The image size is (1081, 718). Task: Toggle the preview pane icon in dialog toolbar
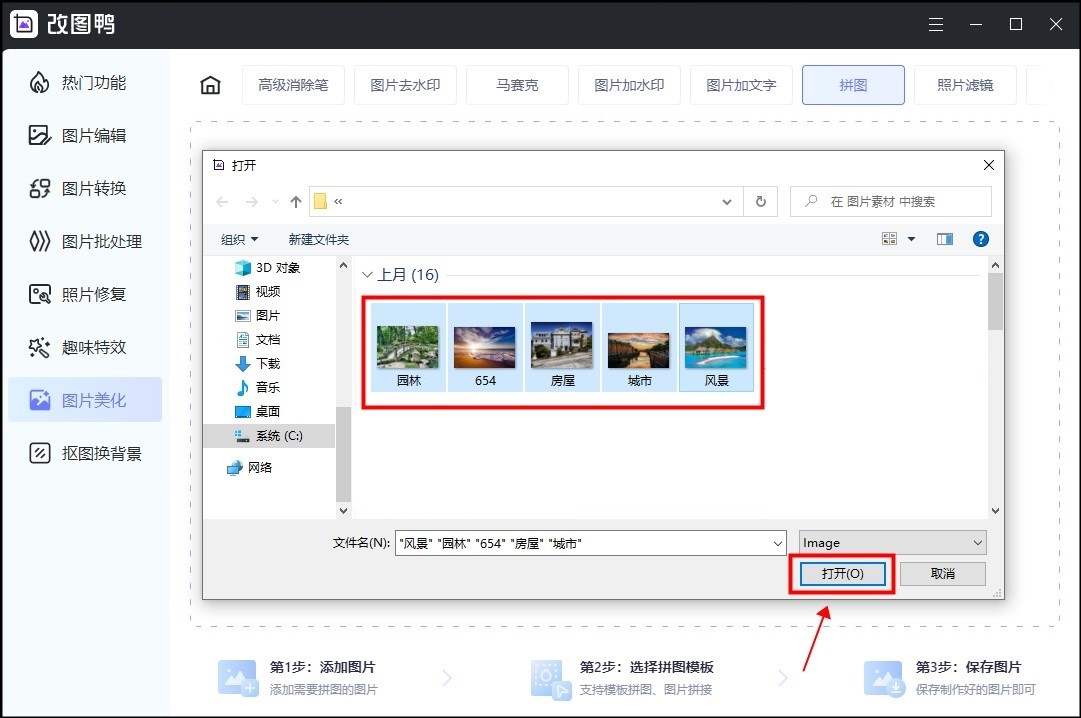(944, 239)
